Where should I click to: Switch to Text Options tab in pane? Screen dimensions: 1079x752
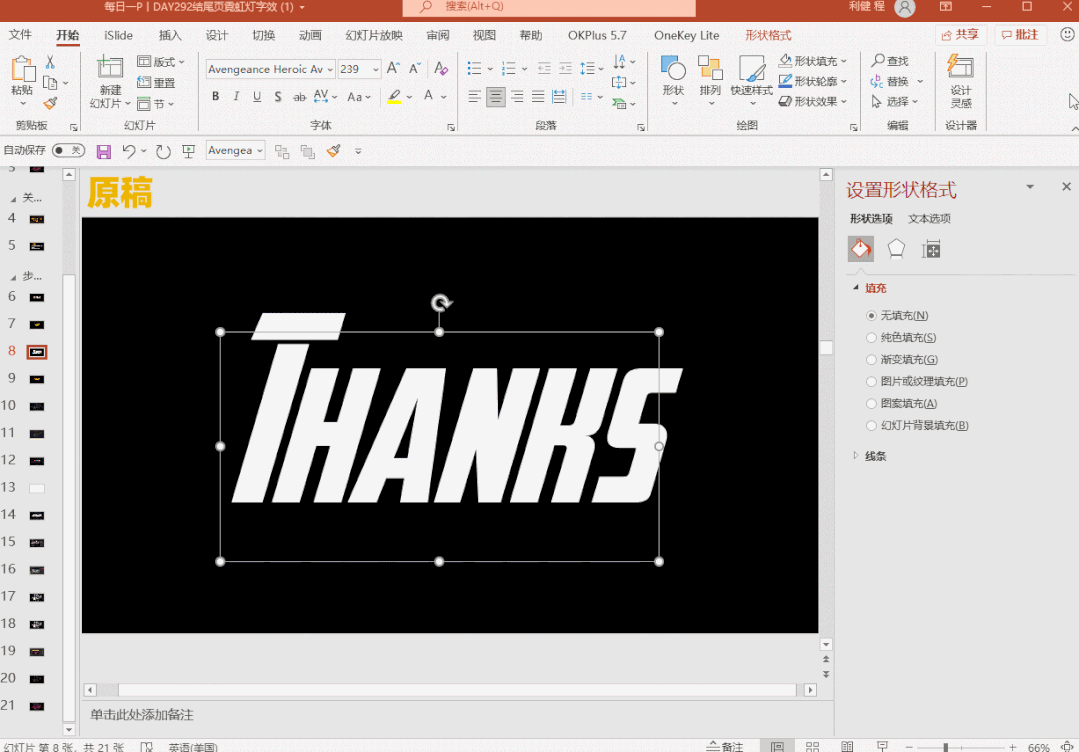[x=929, y=219]
